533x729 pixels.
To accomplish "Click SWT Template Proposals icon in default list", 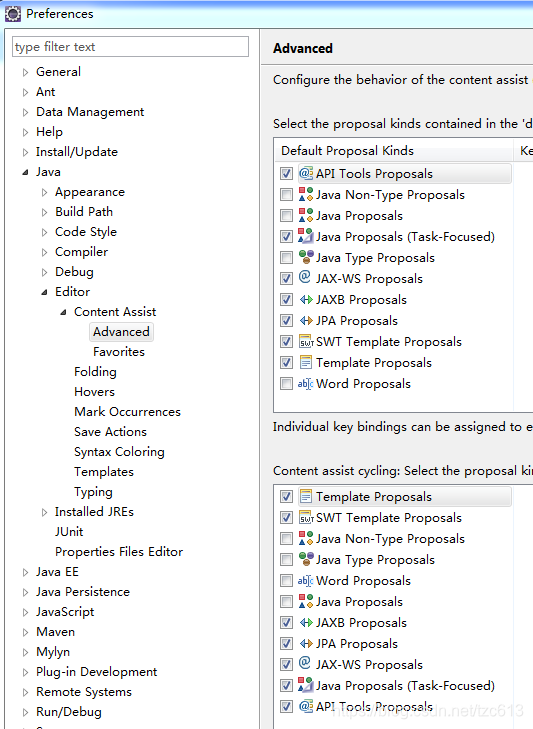I will [306, 341].
